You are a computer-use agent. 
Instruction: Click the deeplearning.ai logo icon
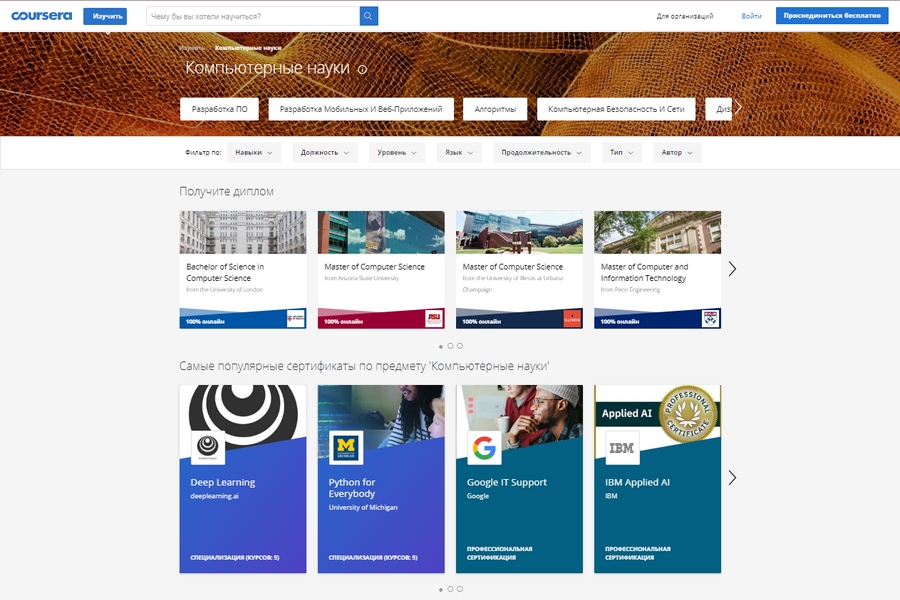[208, 448]
